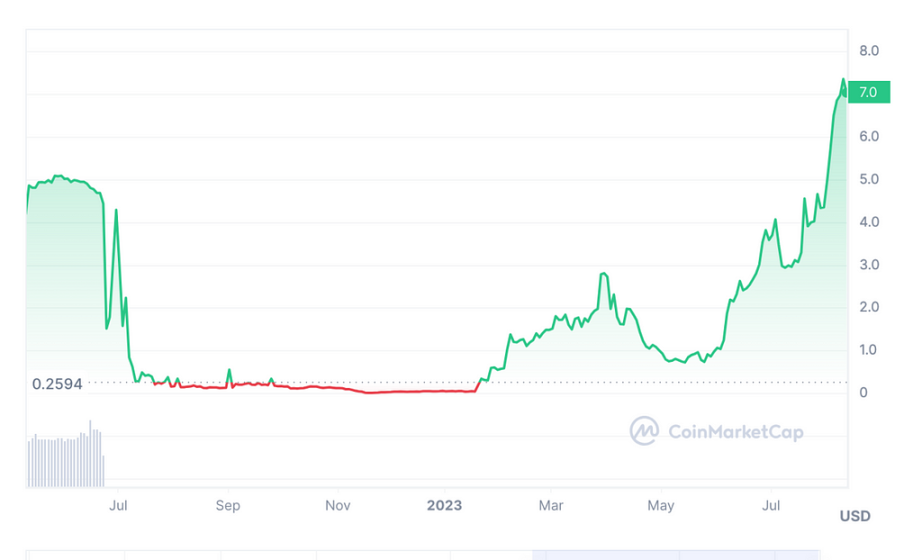Image resolution: width=922 pixels, height=560 pixels.
Task: Select the Nov marker on time axis
Action: tap(338, 505)
